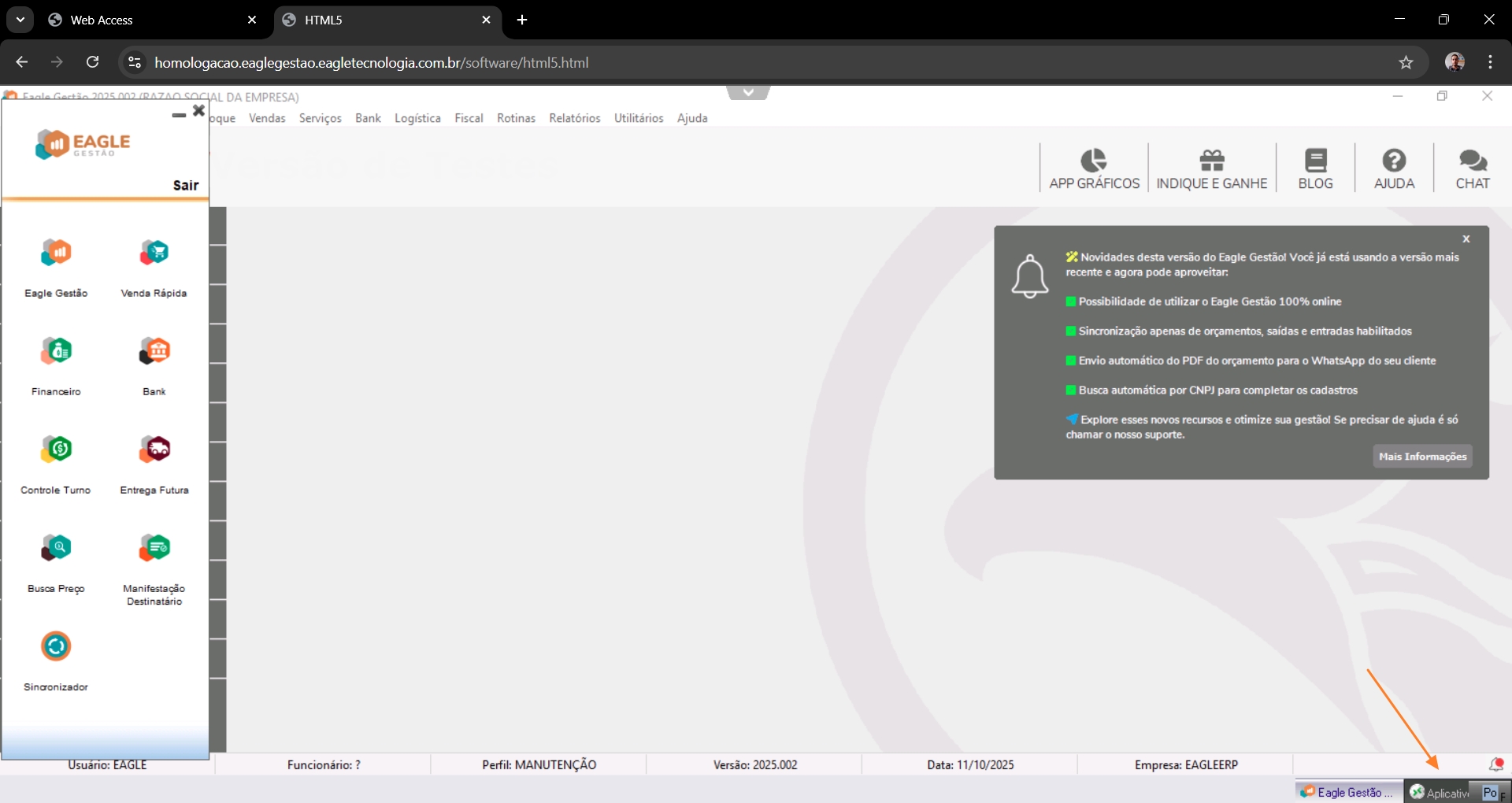Open a new browser tab
The width and height of the screenshot is (1512, 803).
tap(522, 20)
